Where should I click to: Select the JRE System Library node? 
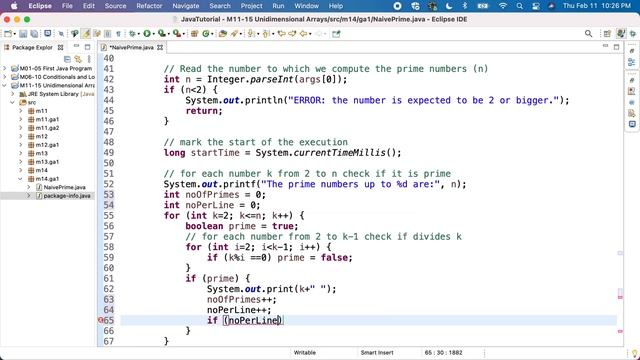pyautogui.click(x=57, y=94)
